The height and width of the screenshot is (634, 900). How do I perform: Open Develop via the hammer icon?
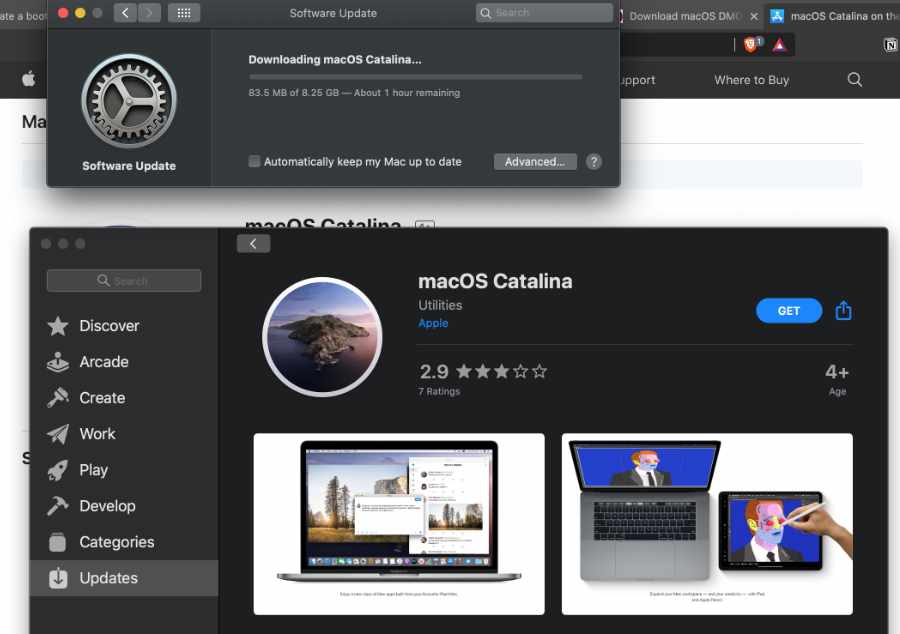58,506
